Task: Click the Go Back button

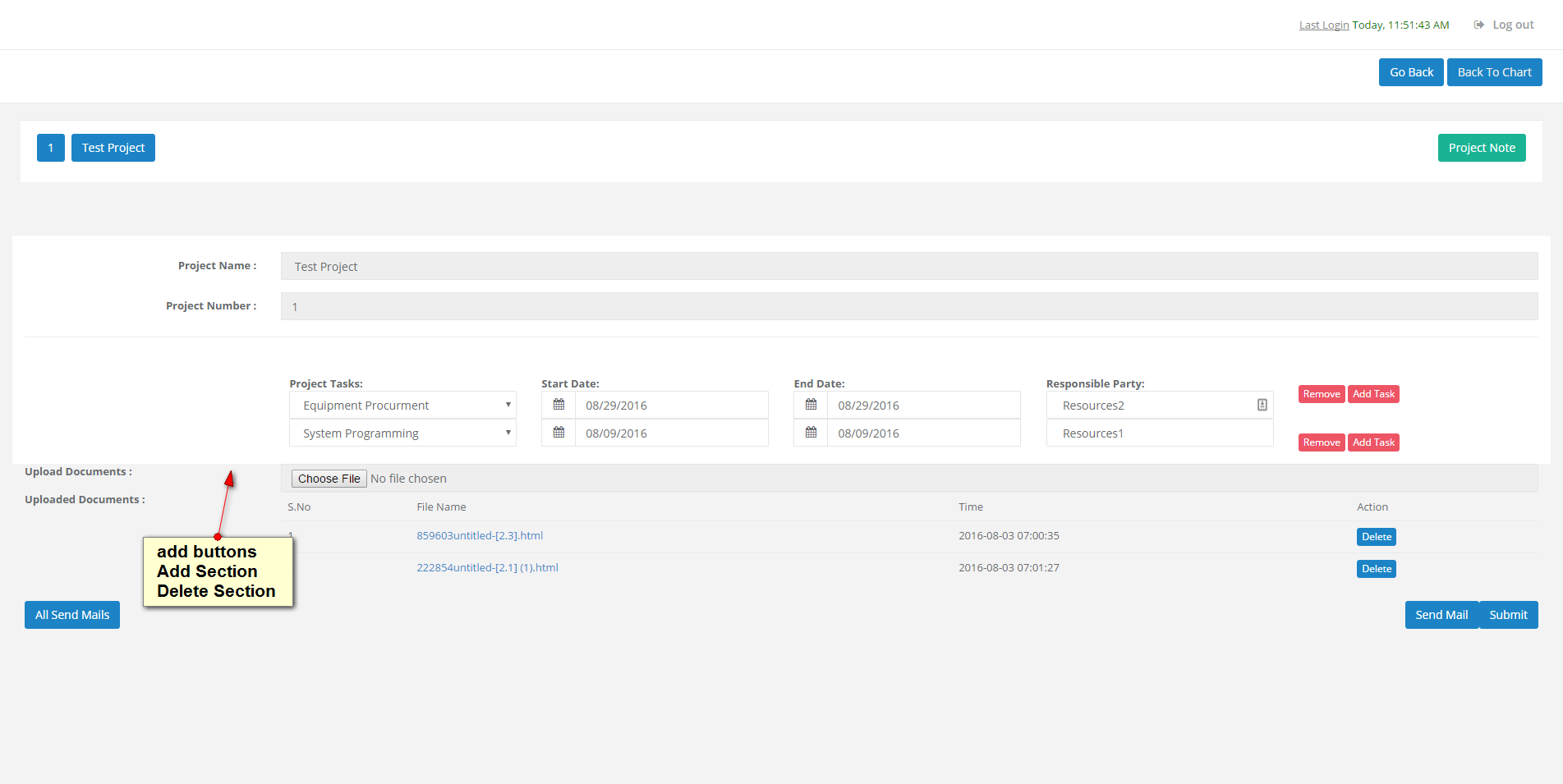Action: tap(1411, 72)
